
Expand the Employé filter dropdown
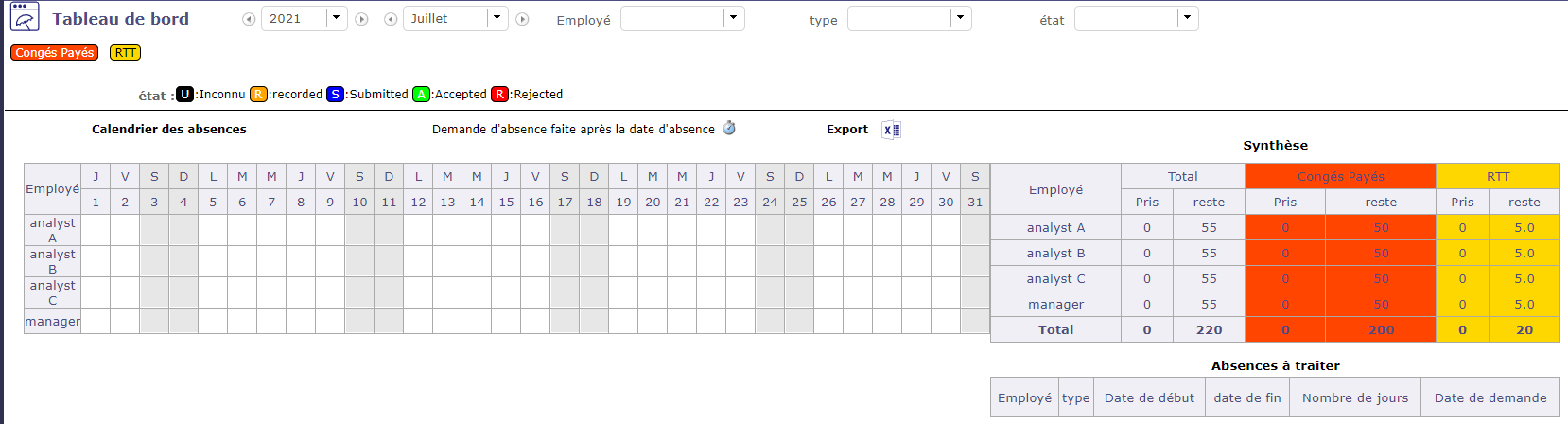734,18
